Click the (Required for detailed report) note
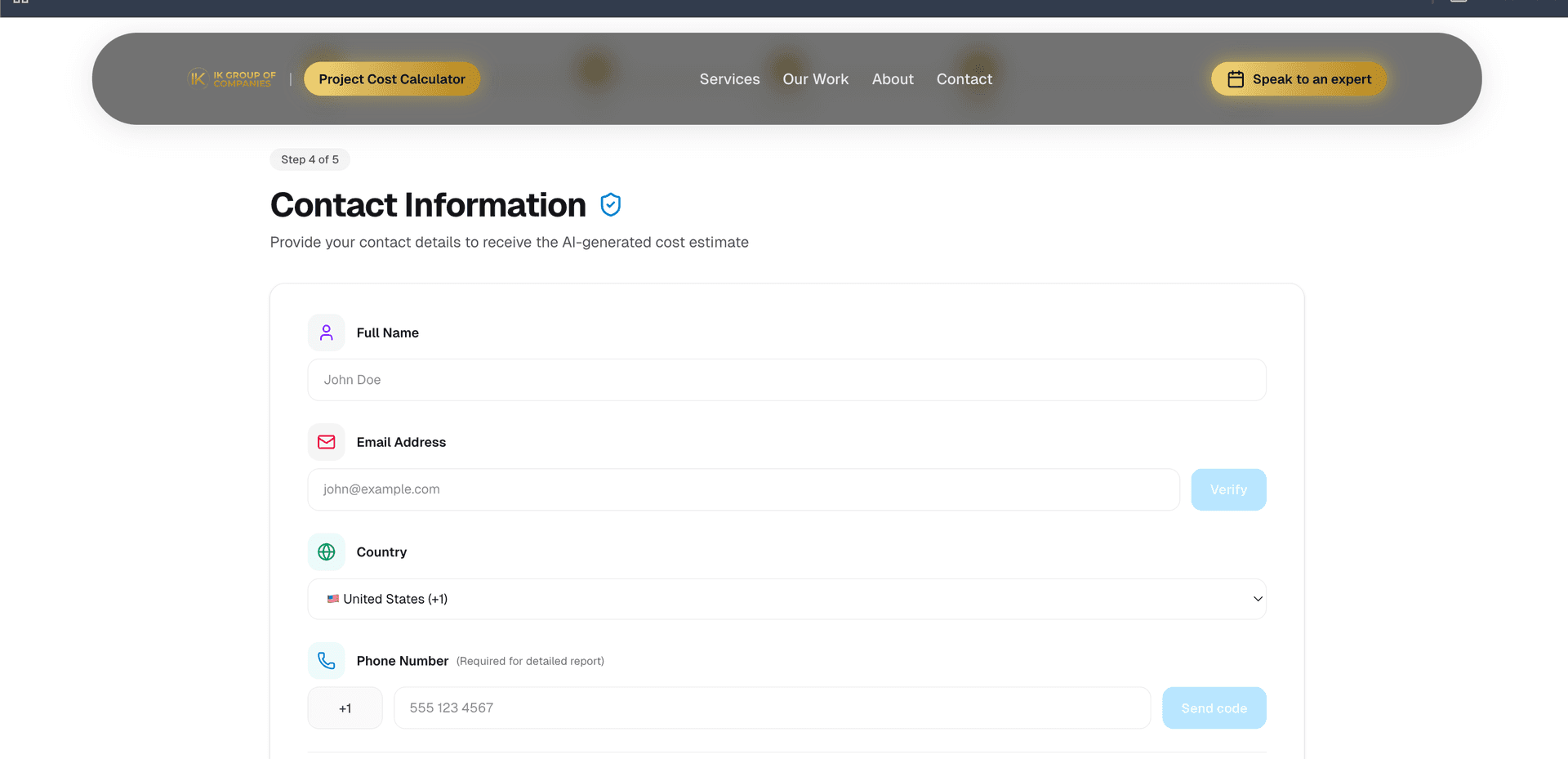Screen dimensions: 1568x759 [530, 661]
